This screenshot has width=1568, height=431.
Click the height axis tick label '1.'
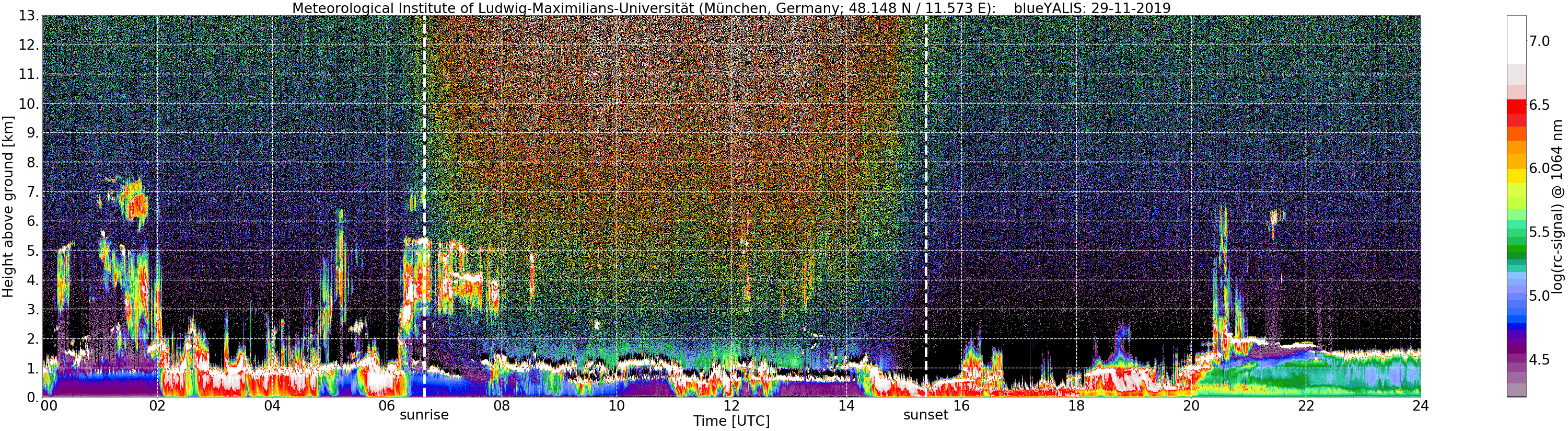pos(33,368)
